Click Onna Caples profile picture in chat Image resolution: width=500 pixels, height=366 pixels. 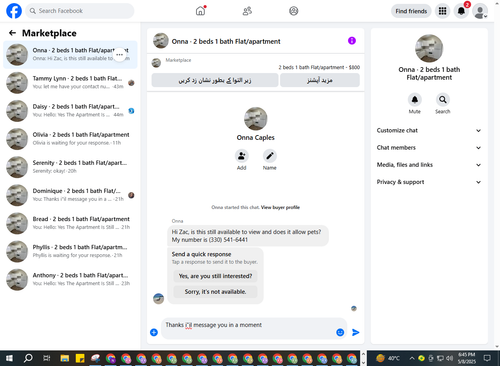256,119
